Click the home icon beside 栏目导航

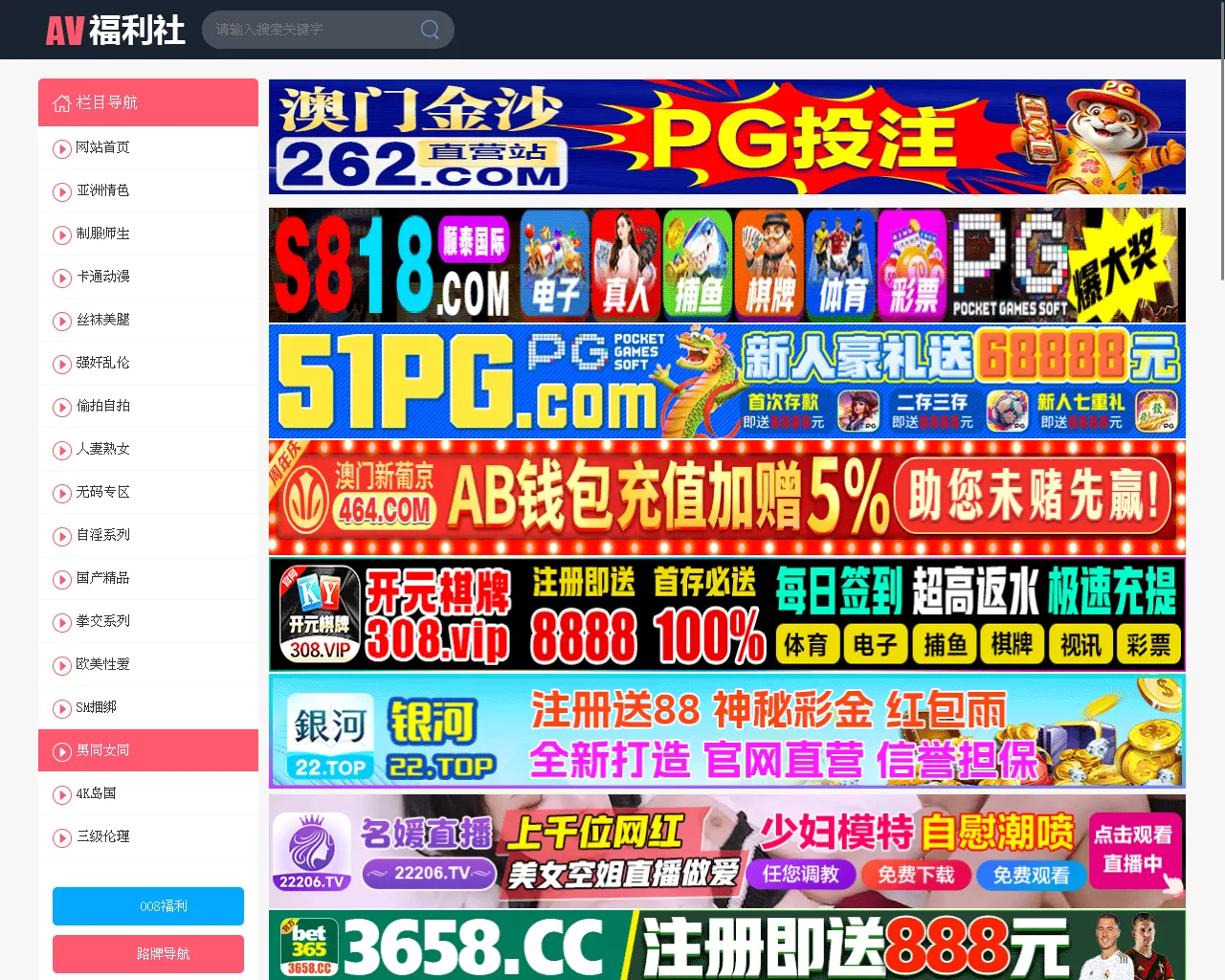point(62,102)
